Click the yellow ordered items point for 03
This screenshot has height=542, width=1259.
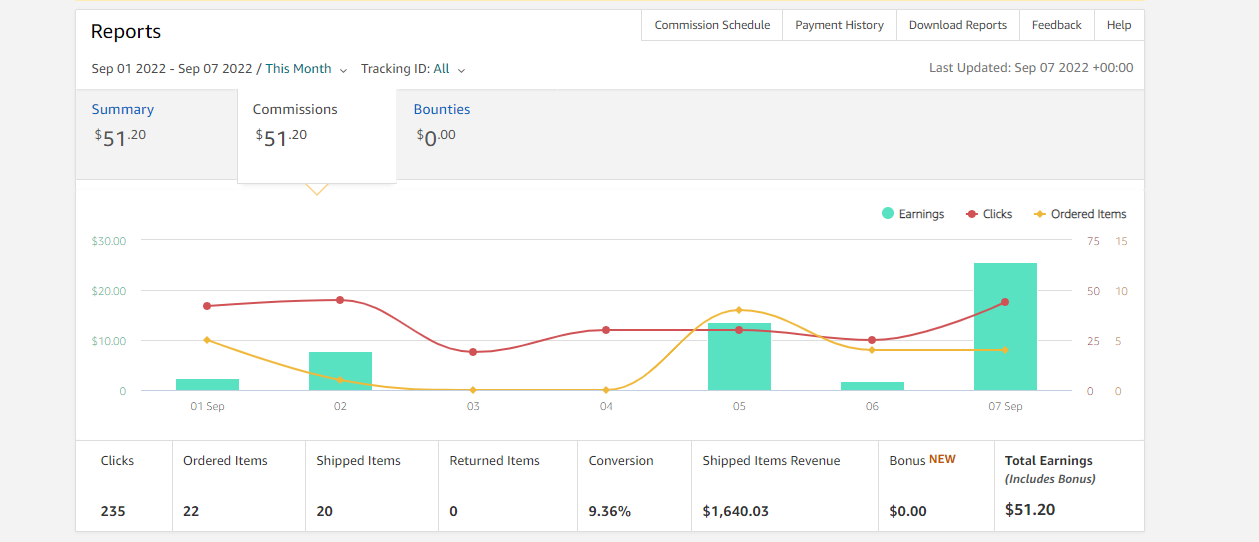click(x=473, y=390)
